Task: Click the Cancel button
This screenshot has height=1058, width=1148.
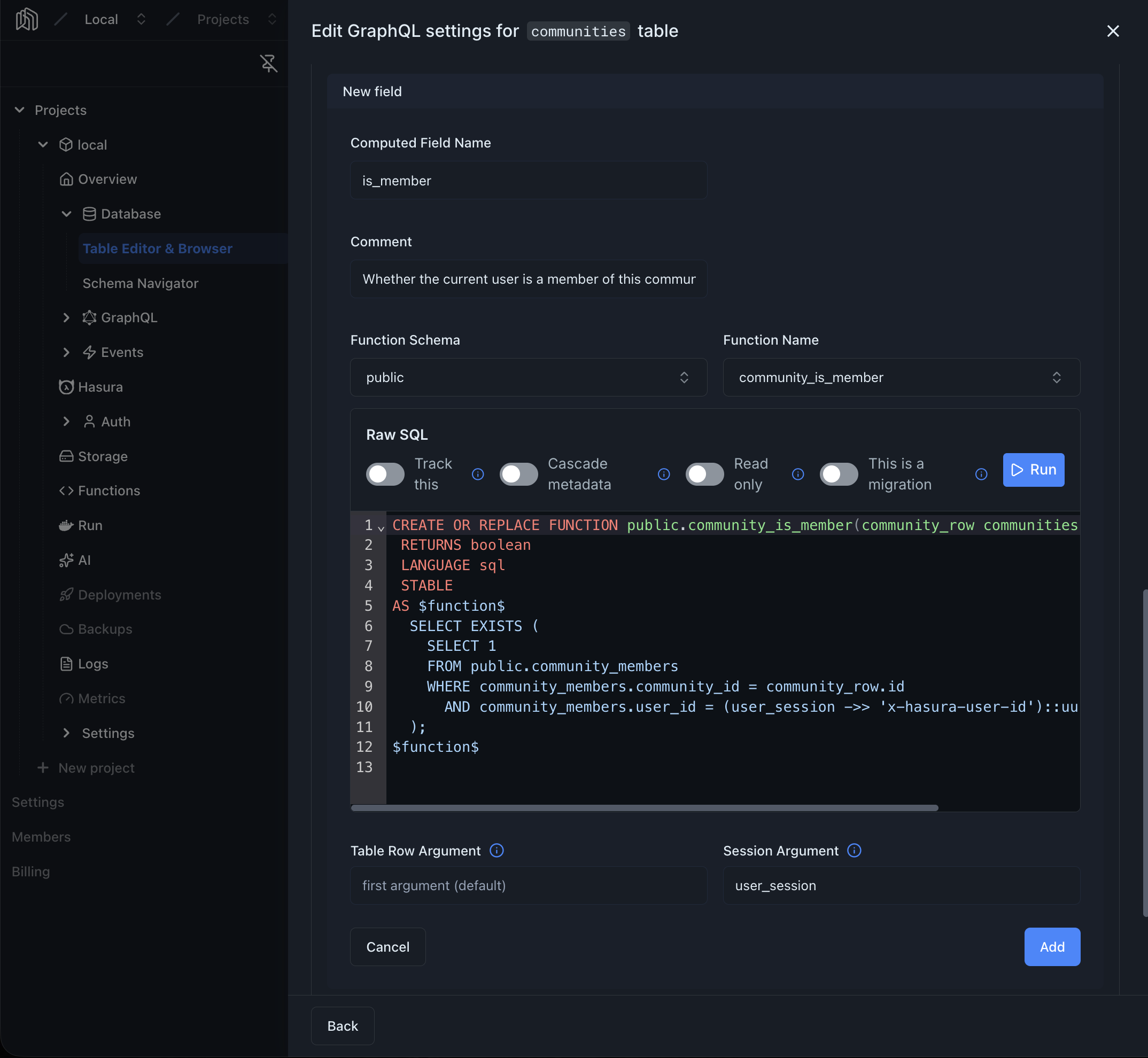Action: (387, 947)
